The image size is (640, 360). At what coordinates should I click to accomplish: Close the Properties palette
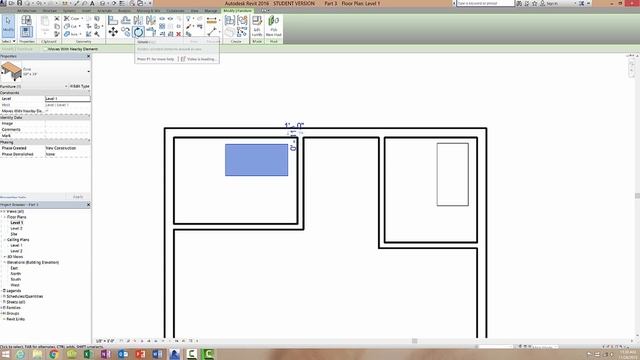point(88,56)
